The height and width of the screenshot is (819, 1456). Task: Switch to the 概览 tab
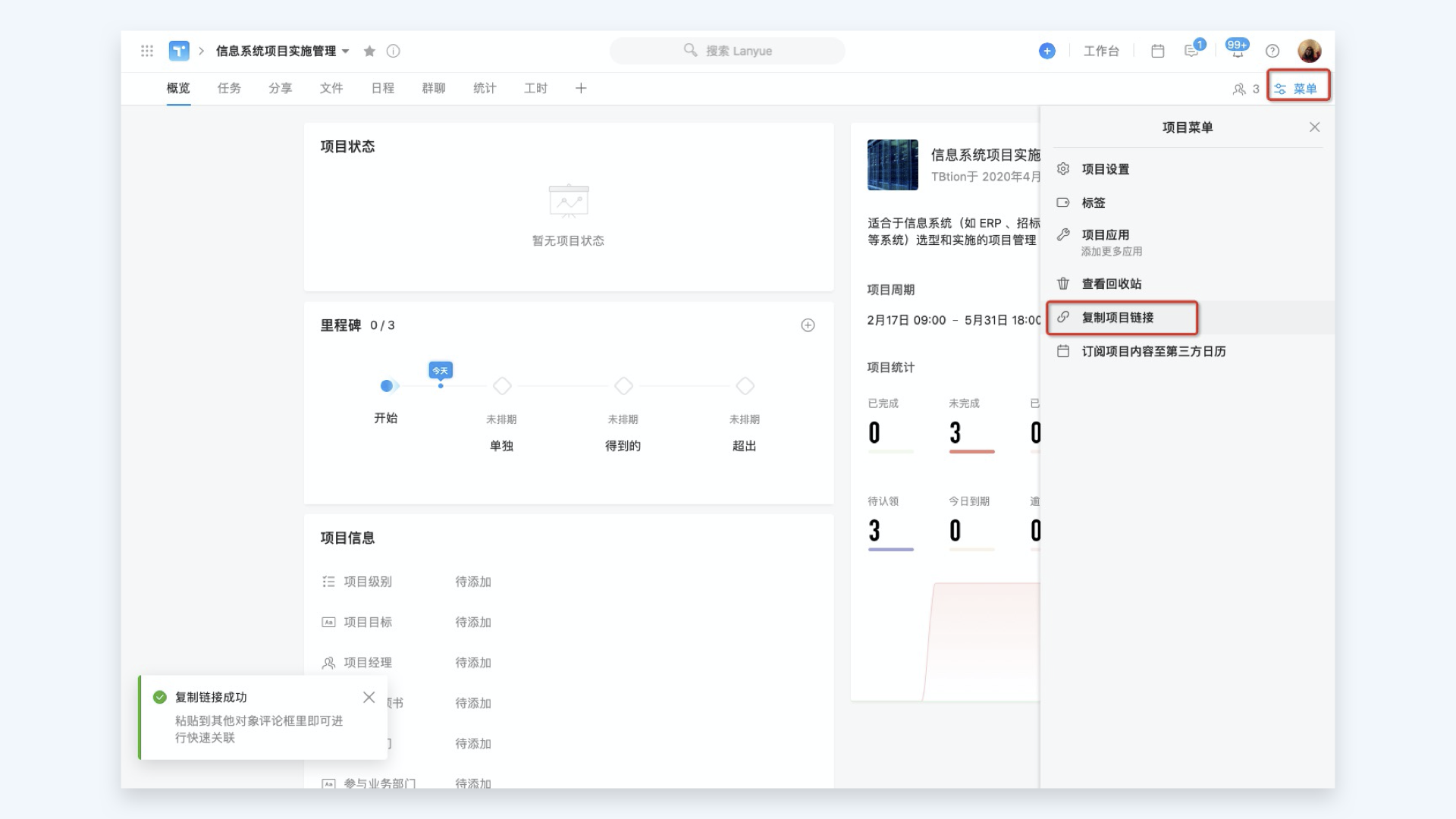click(x=178, y=88)
